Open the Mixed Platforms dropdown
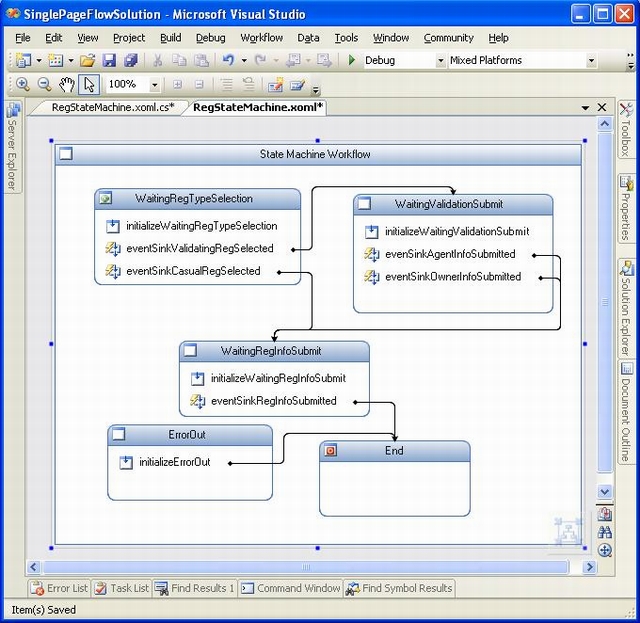 click(591, 60)
